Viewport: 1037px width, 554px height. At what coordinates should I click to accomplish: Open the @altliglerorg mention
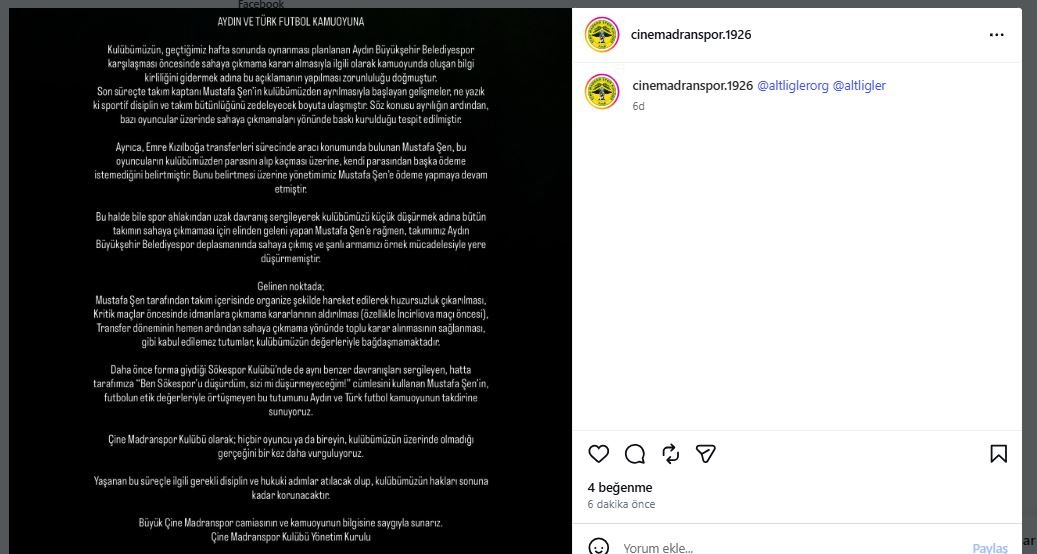pyautogui.click(x=792, y=85)
